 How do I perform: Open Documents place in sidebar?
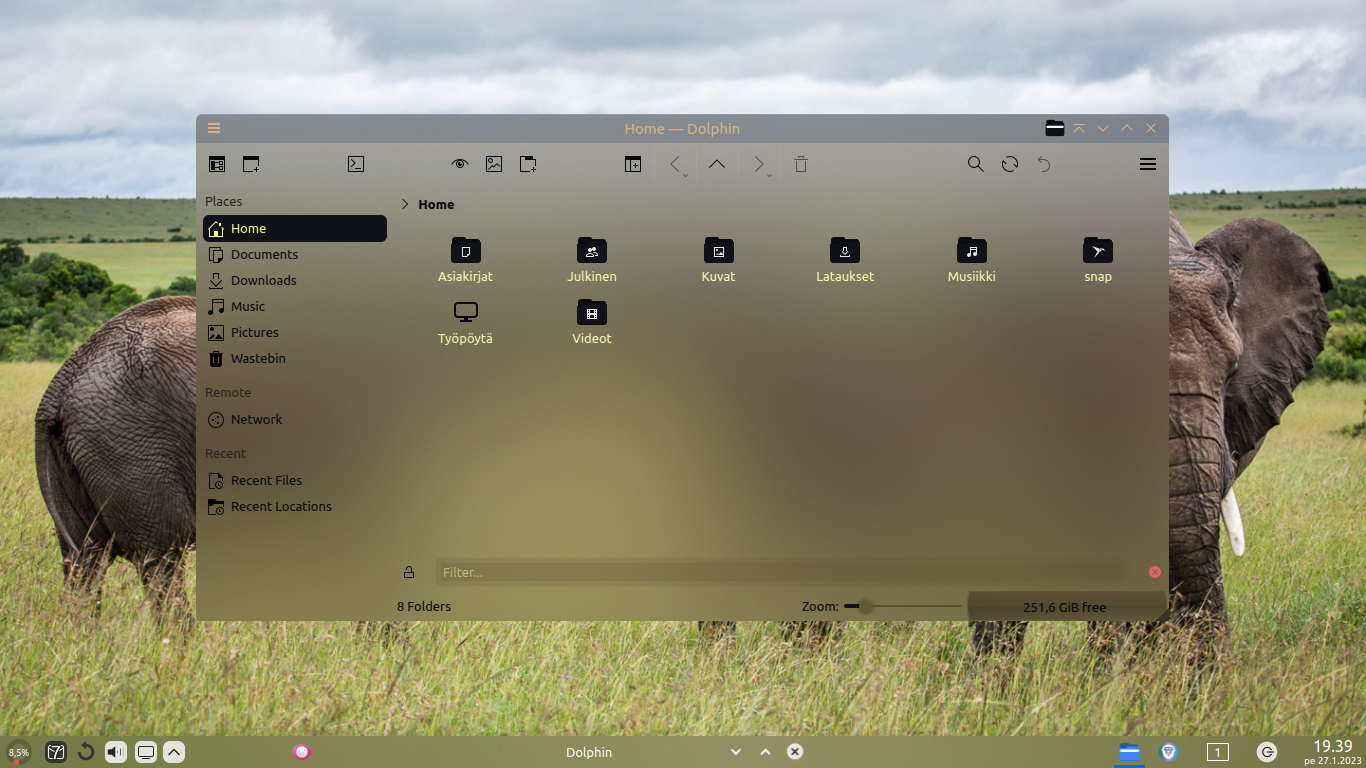(295, 254)
